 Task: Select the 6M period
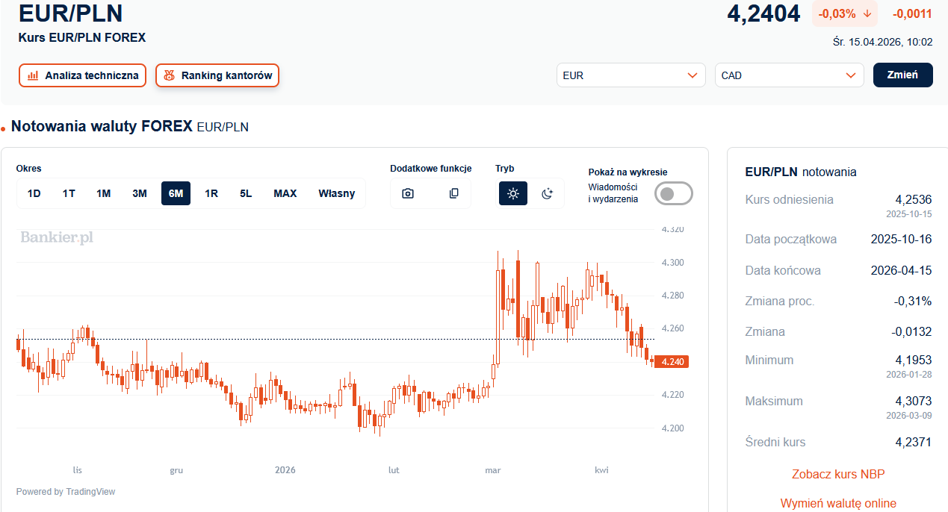click(176, 193)
